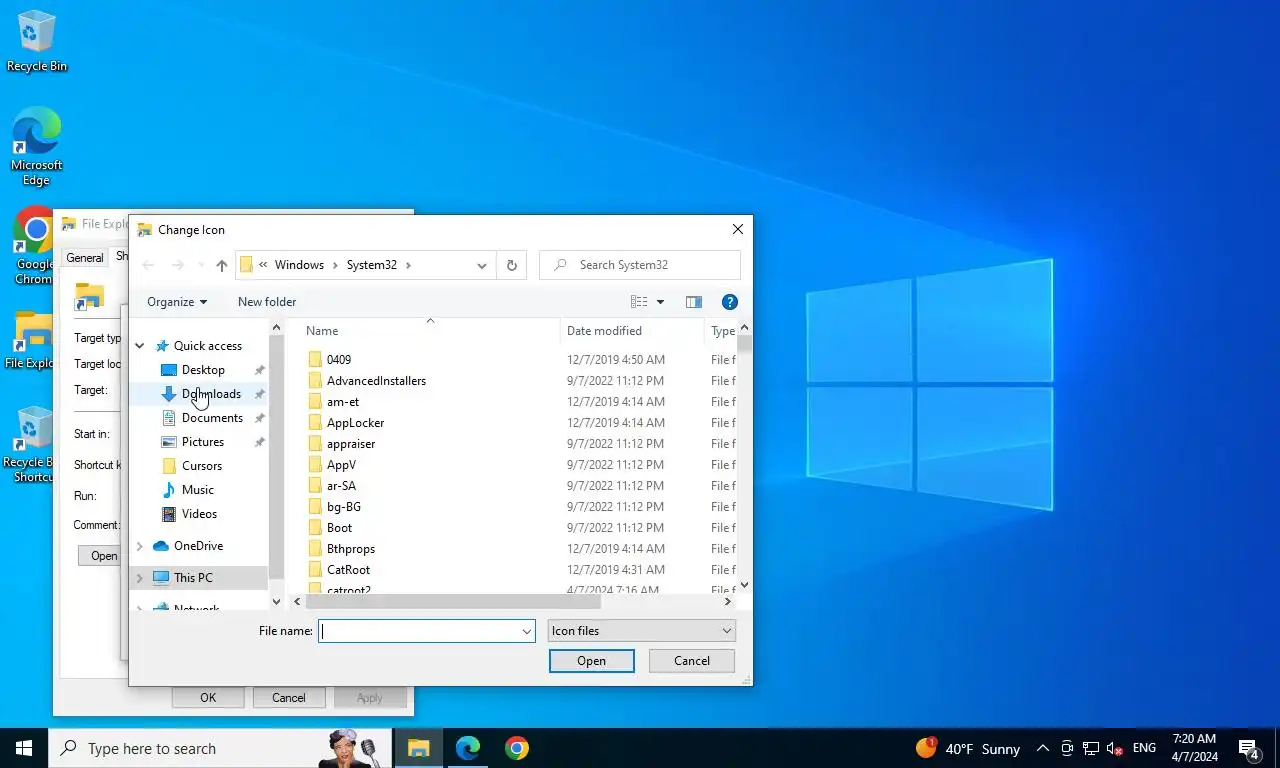This screenshot has width=1280, height=768.
Task: Open File Explorer from the taskbar
Action: pos(418,748)
